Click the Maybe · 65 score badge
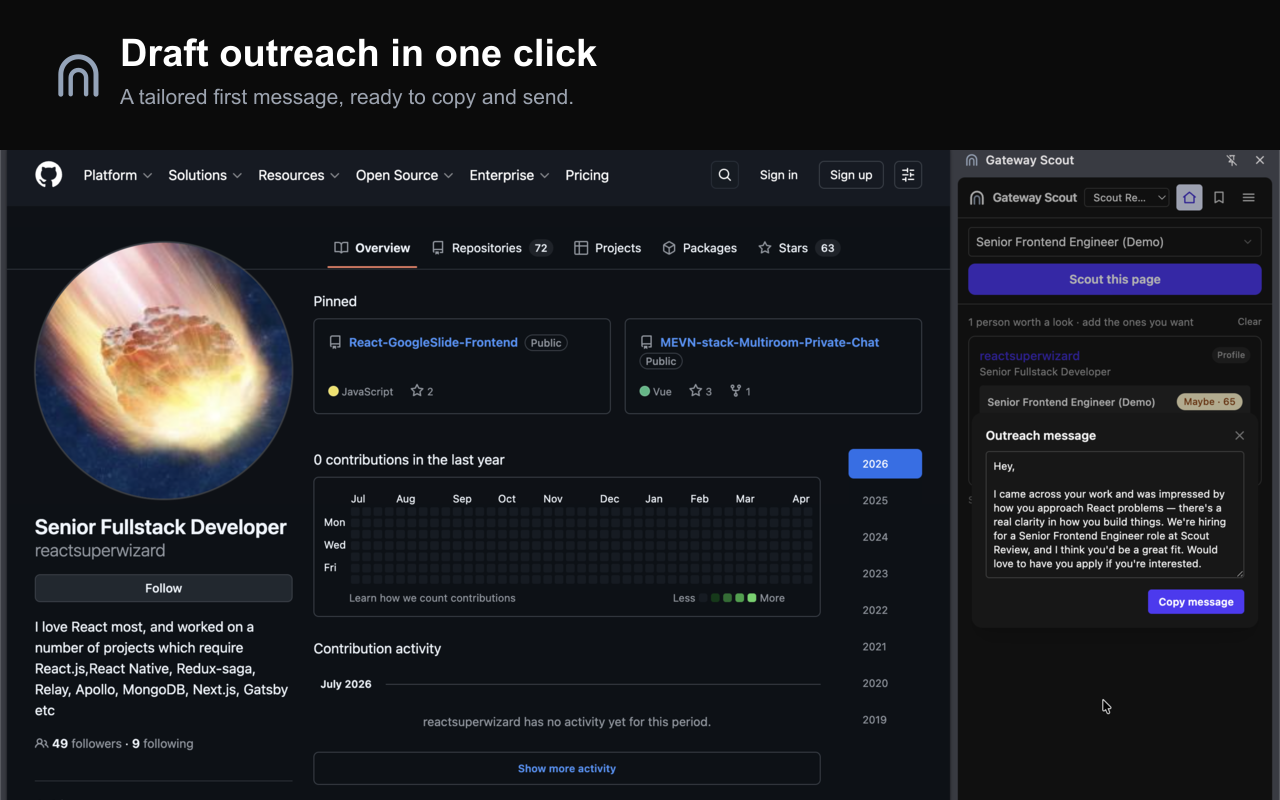This screenshot has height=800, width=1280. [1210, 402]
